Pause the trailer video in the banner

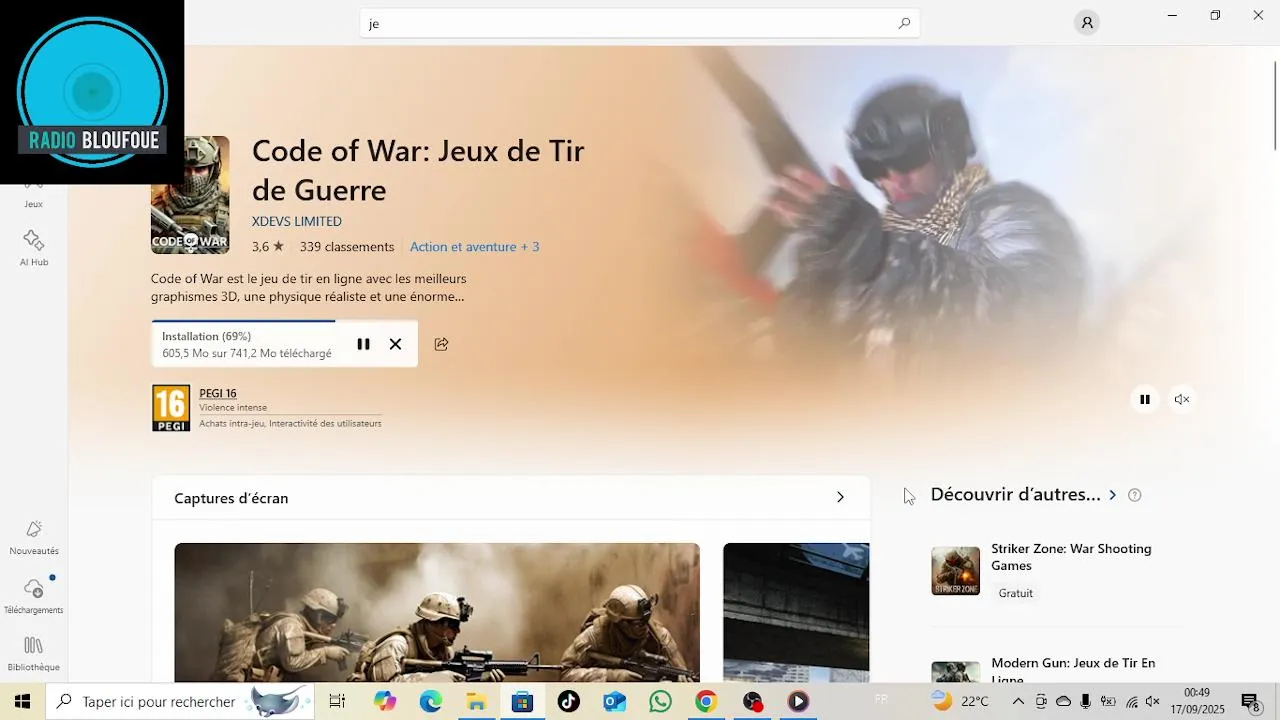(x=1145, y=399)
